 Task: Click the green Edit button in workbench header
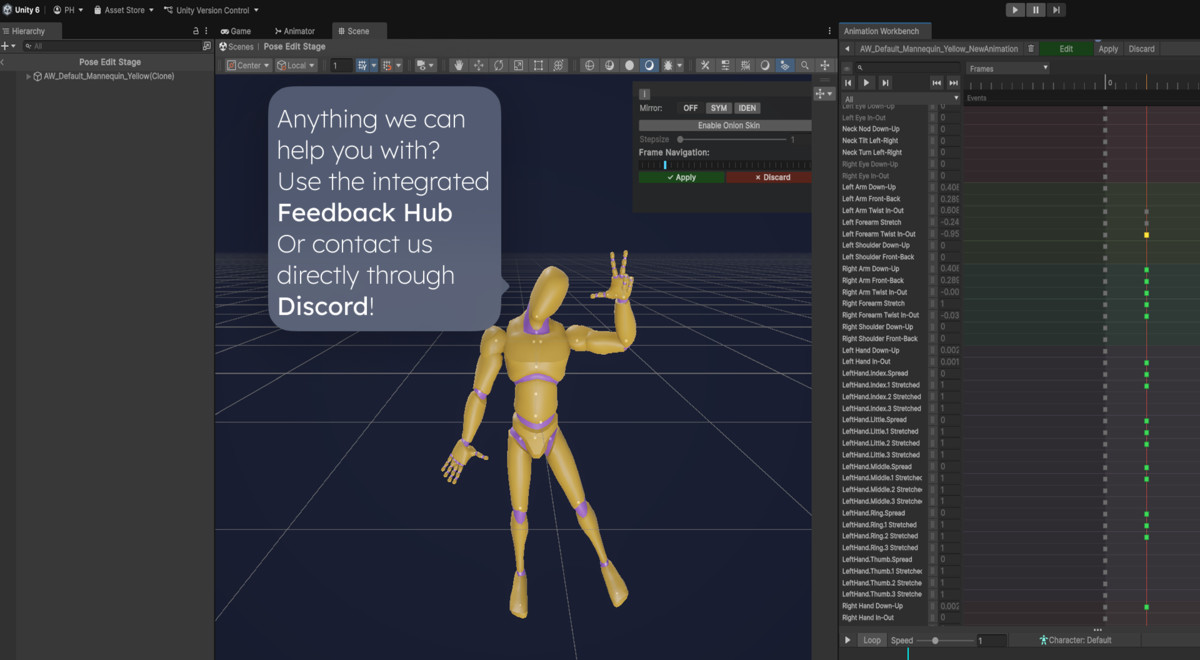pyautogui.click(x=1066, y=48)
